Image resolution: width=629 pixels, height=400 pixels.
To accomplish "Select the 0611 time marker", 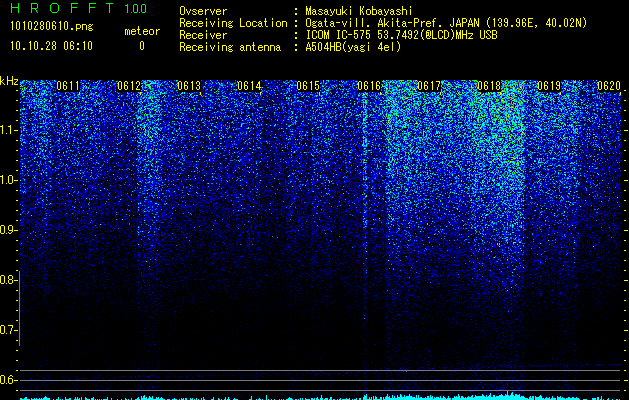I will tap(68, 86).
